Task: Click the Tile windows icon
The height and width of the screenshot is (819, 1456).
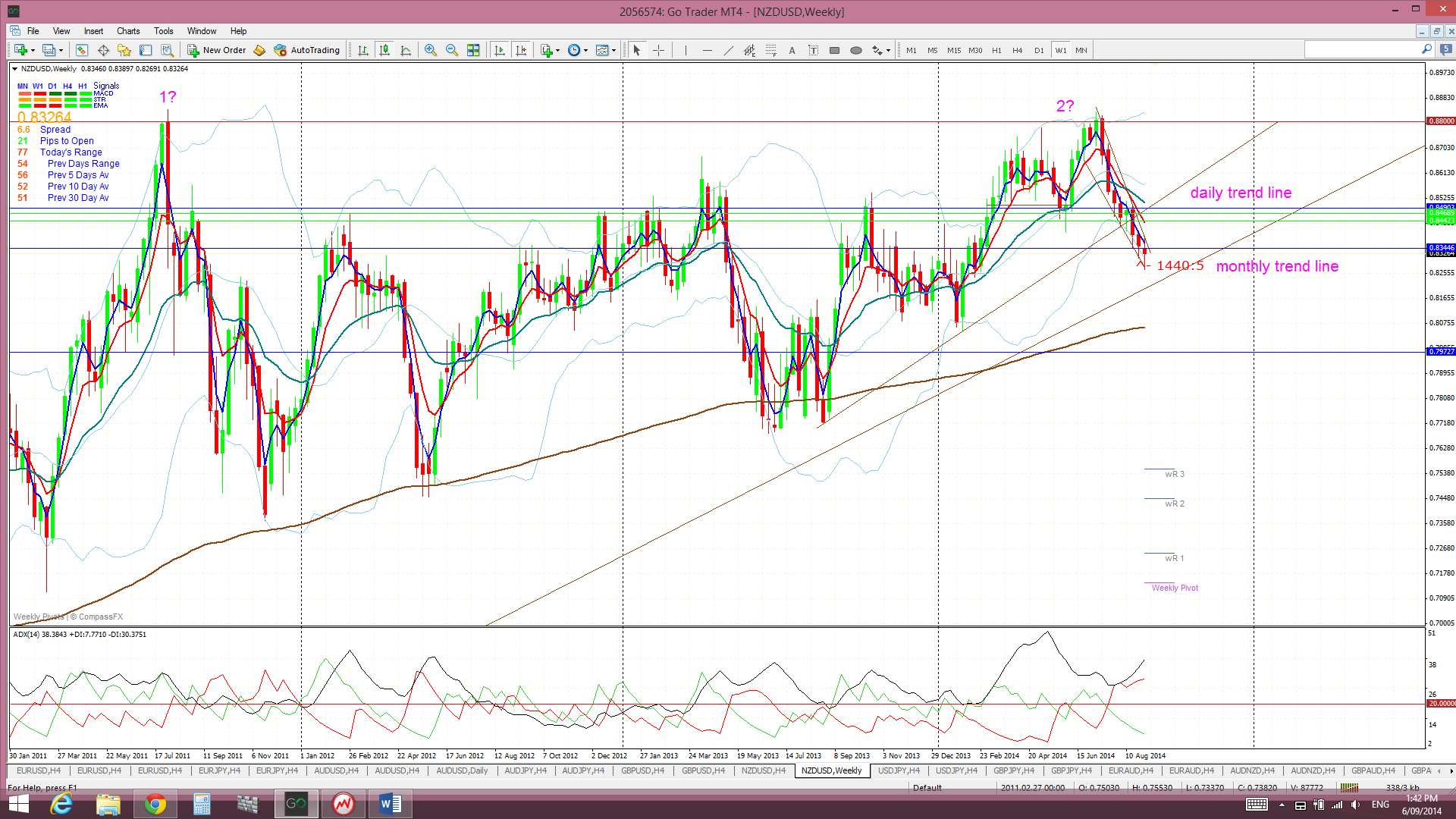Action: (x=473, y=50)
